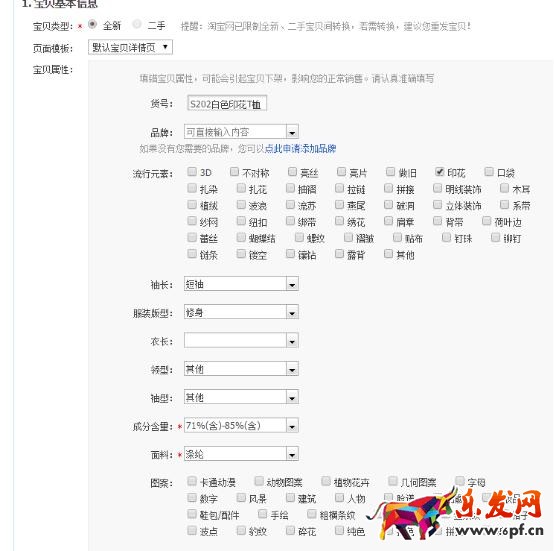This screenshot has width=554, height=551.
Task: Open the 领型 dropdown arrow
Action: pos(292,369)
